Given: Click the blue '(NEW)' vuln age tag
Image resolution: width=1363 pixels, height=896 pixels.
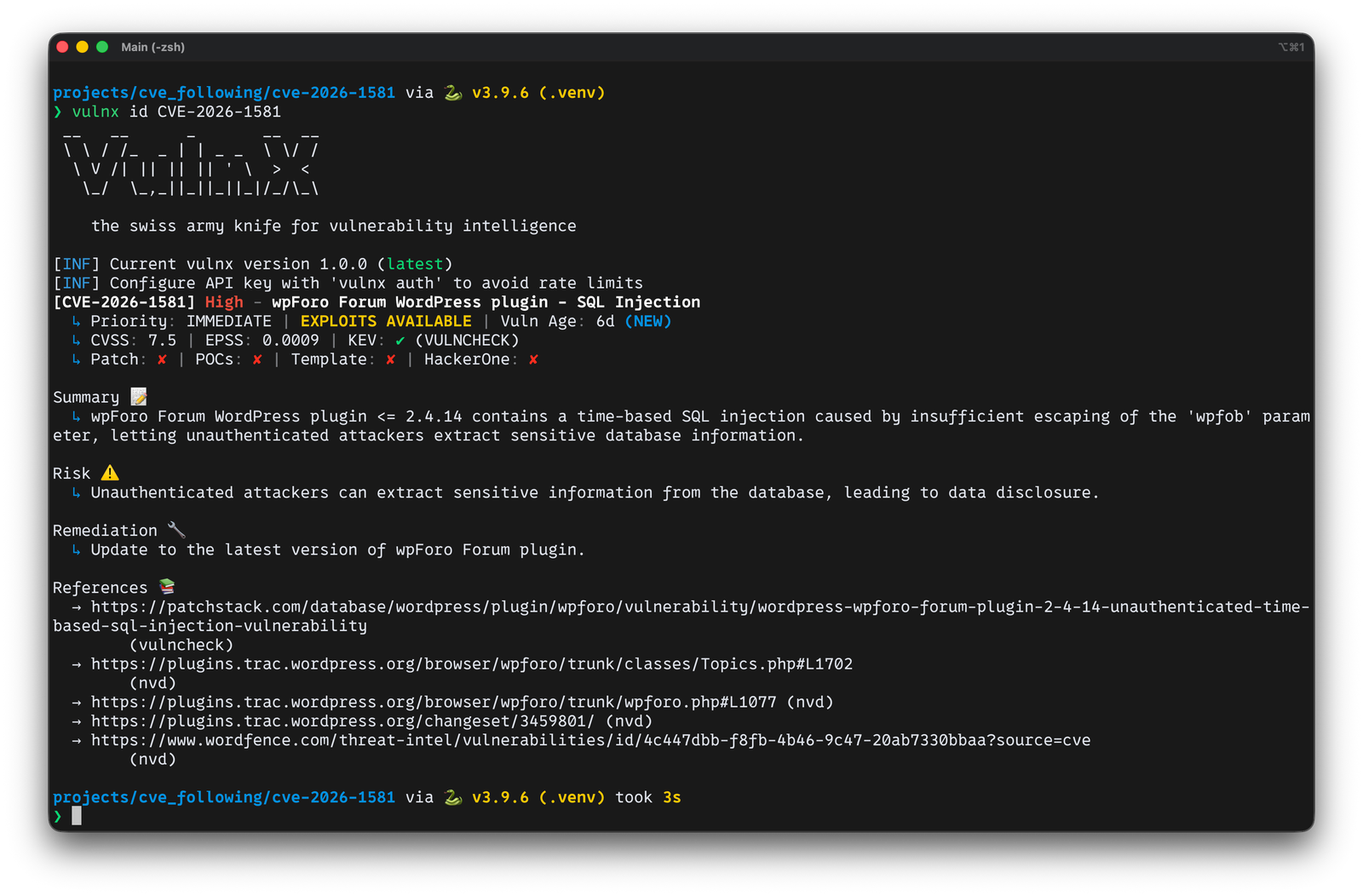Looking at the screenshot, I should pos(647,321).
